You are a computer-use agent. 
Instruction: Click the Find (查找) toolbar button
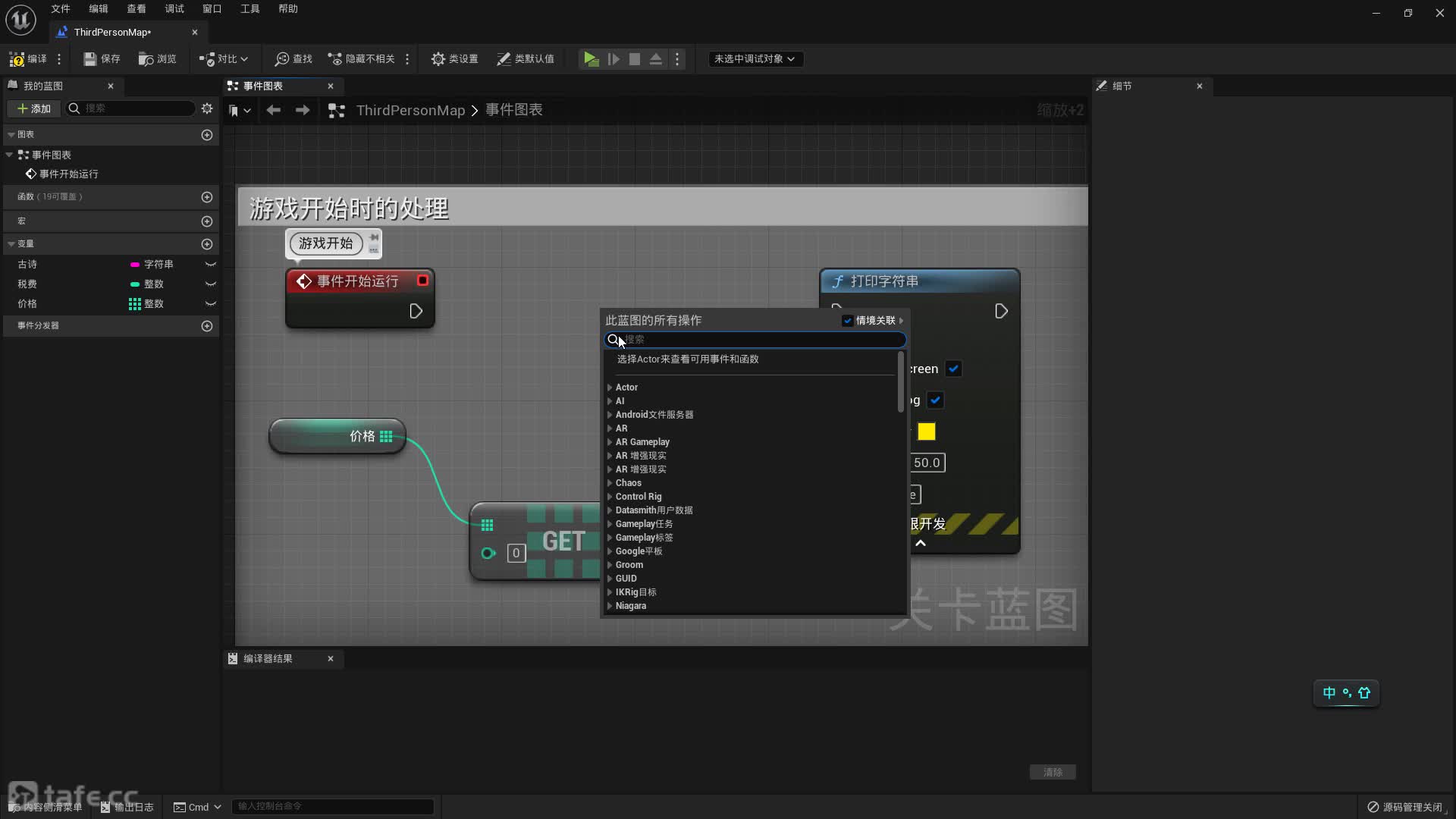point(293,58)
